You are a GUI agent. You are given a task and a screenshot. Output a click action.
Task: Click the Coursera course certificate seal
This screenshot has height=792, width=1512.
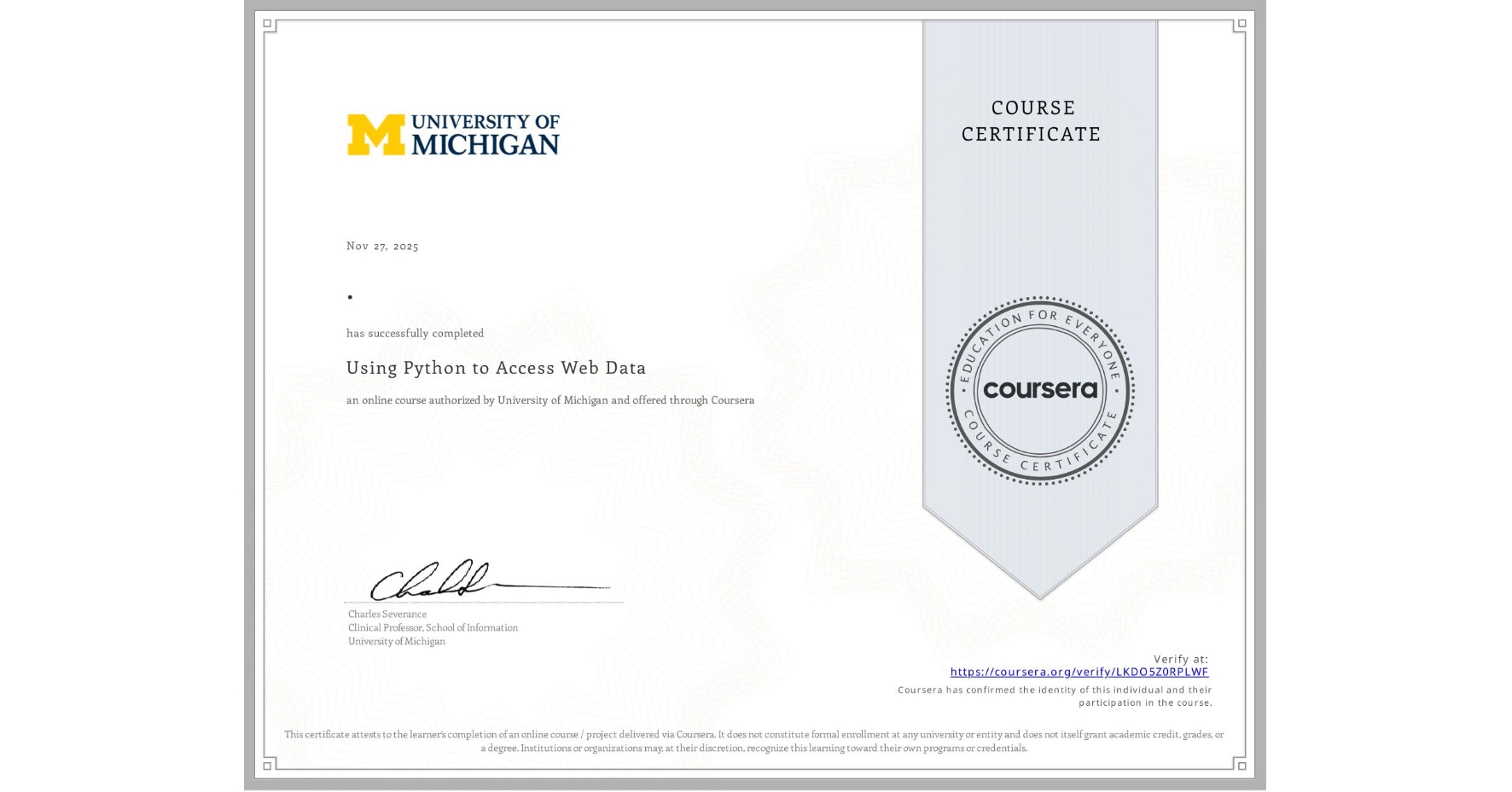tap(1039, 391)
